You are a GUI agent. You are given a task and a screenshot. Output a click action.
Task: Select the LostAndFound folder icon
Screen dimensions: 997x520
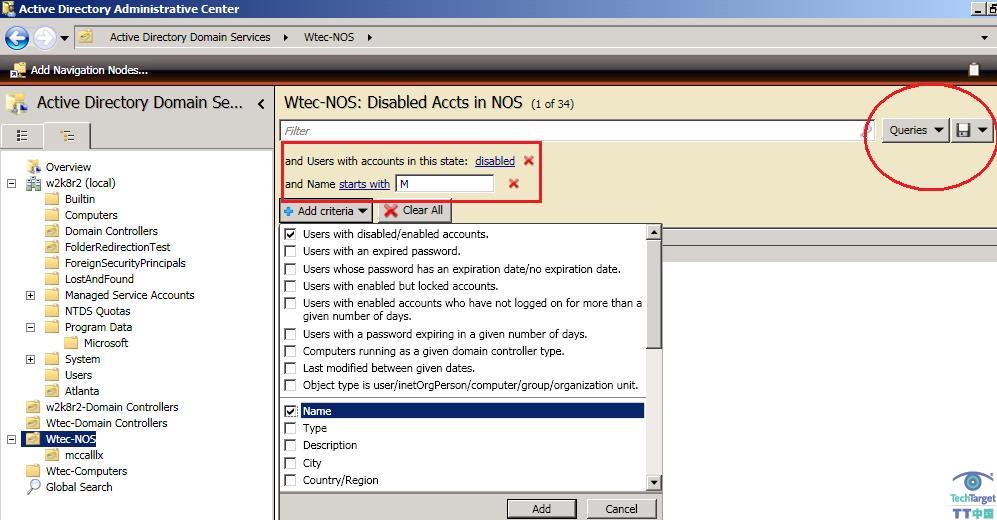[x=52, y=279]
